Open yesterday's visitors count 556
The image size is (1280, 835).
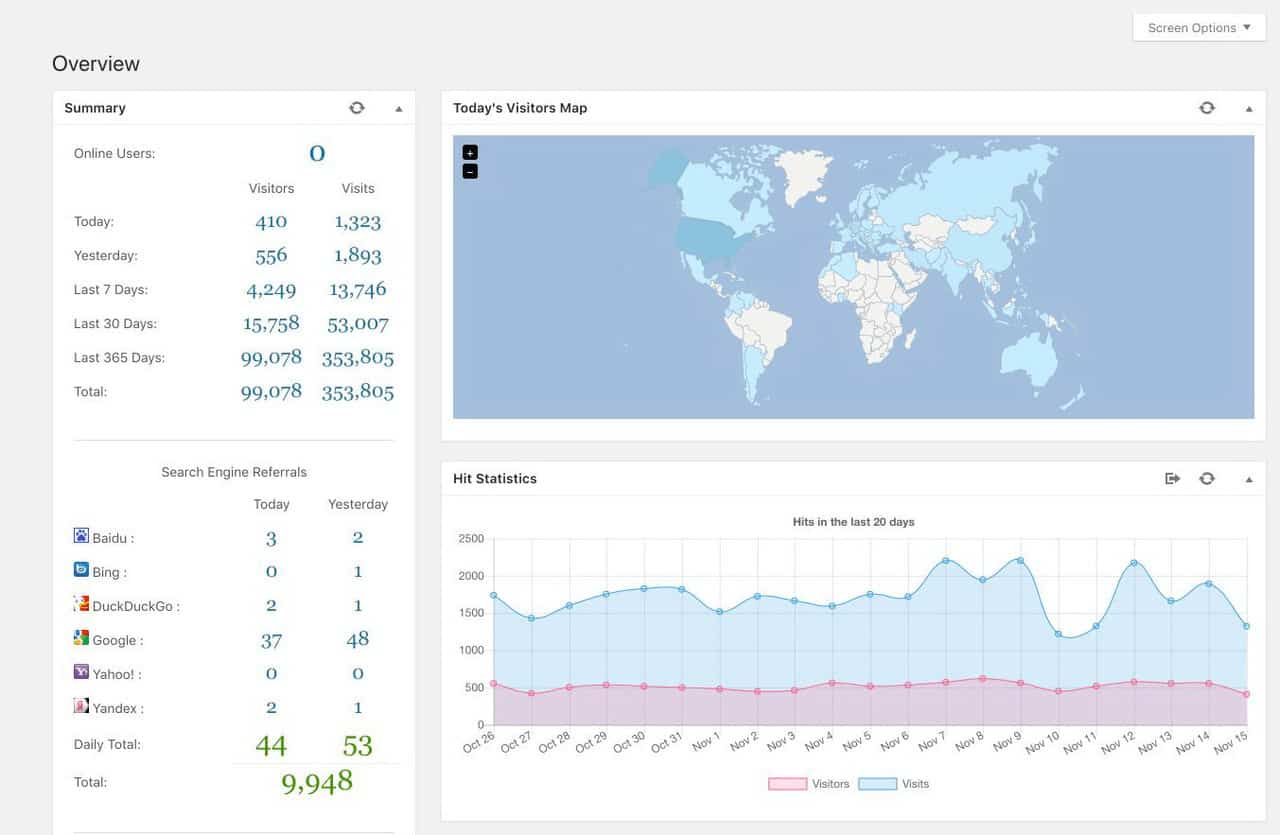point(271,256)
